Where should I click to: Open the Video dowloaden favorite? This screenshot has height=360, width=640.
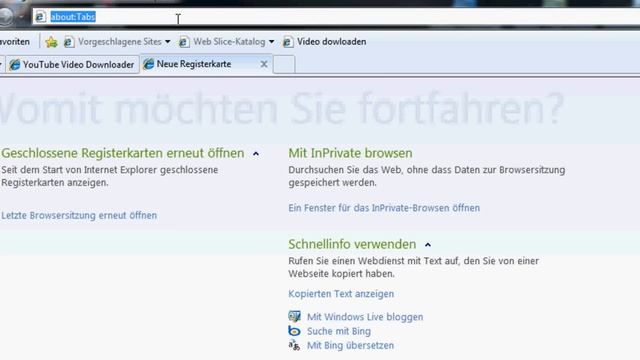pyautogui.click(x=331, y=42)
